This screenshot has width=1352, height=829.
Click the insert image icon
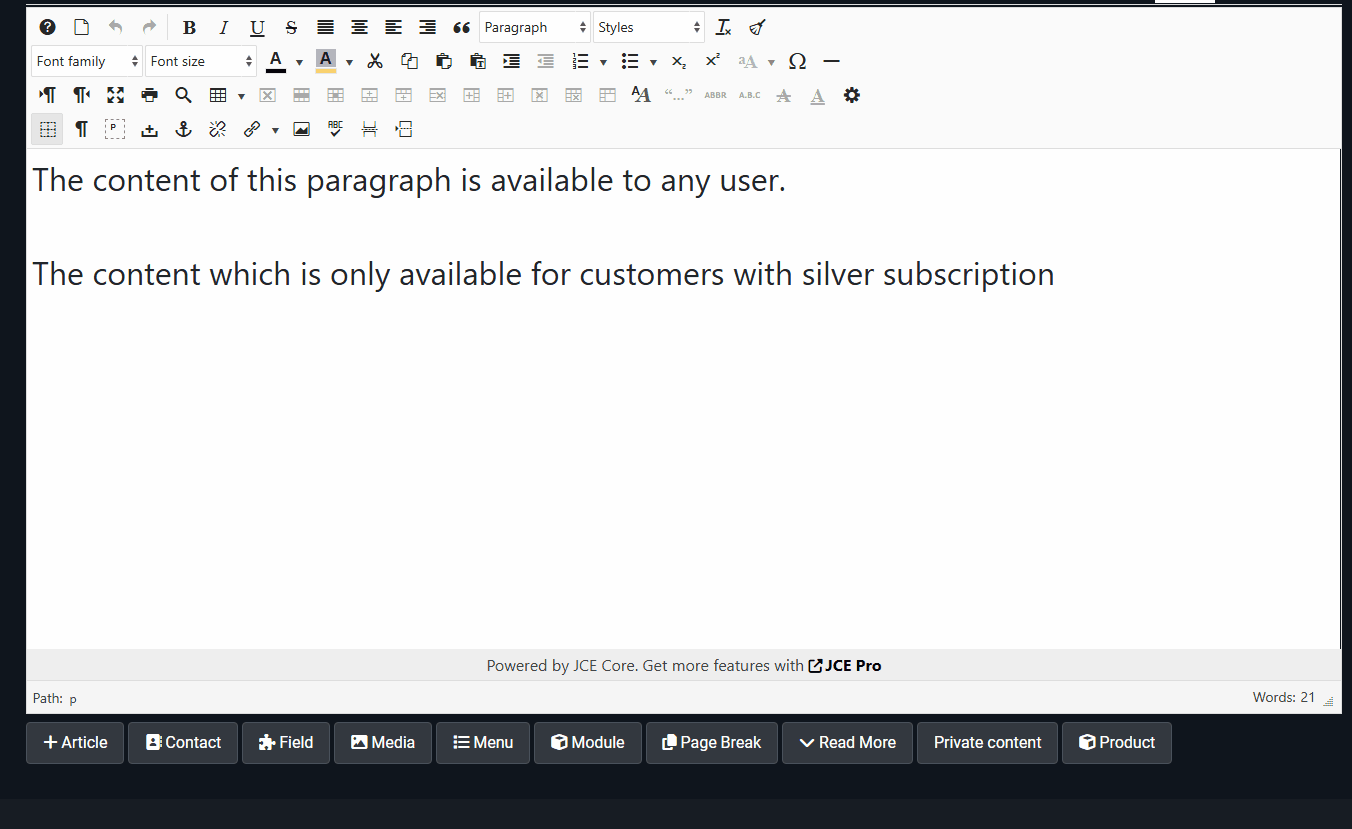pos(301,129)
